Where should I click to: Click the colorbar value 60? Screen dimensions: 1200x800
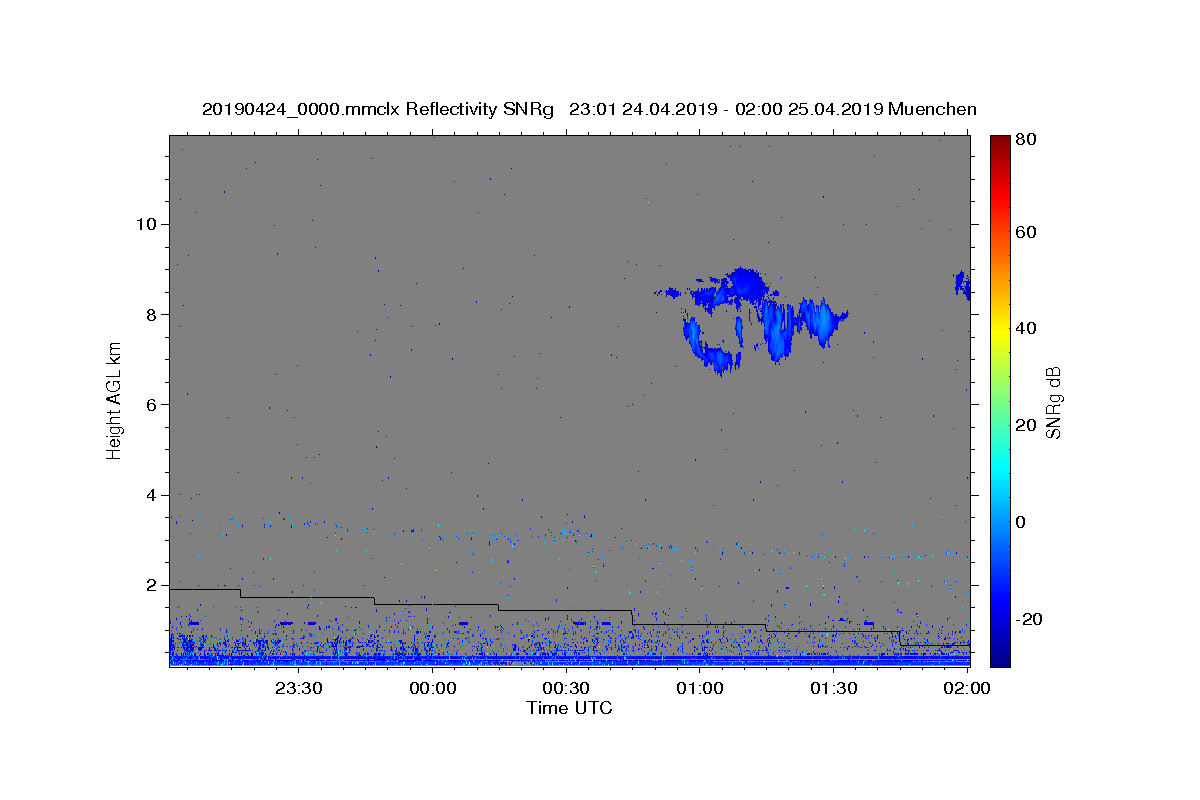coord(1026,232)
